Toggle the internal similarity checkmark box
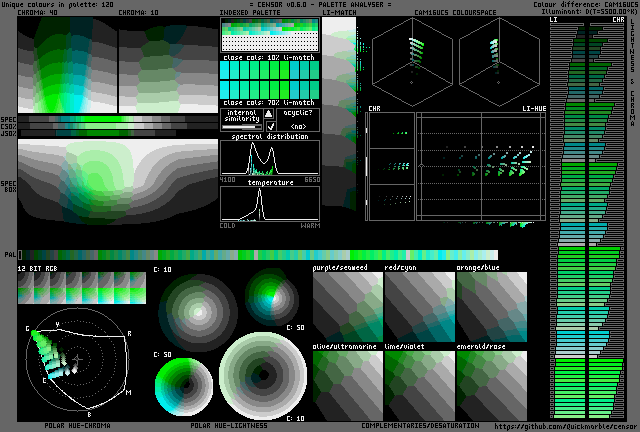 tap(269, 126)
